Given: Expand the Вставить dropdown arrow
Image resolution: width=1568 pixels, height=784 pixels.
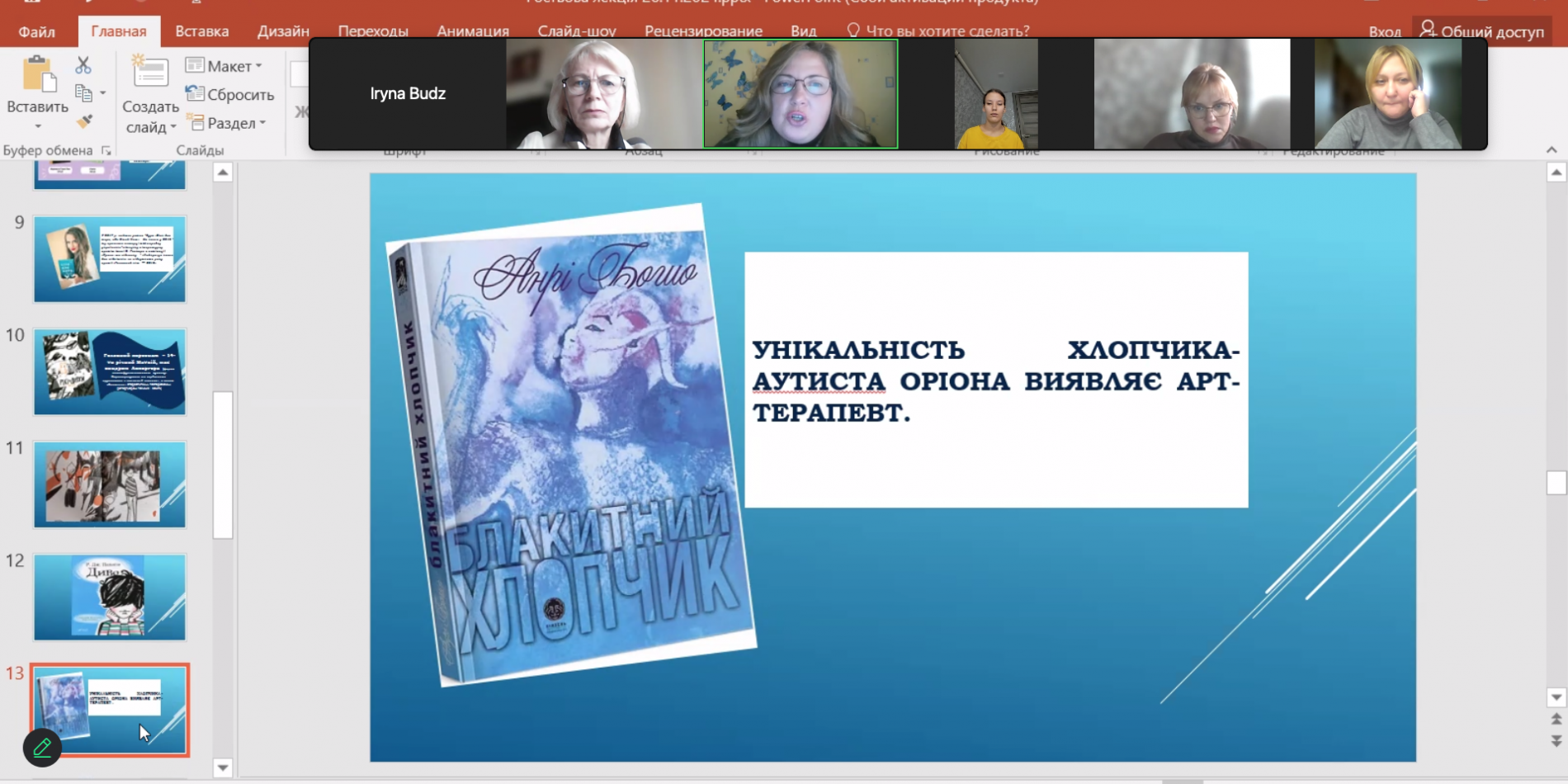Looking at the screenshot, I should pyautogui.click(x=38, y=126).
